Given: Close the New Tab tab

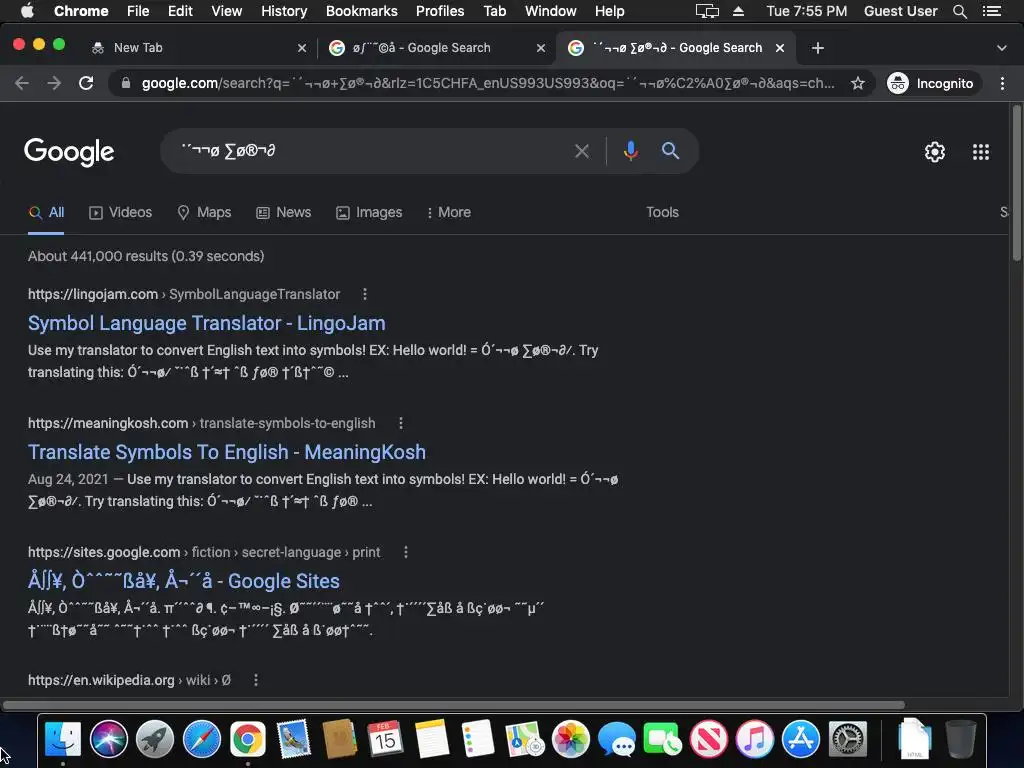Looking at the screenshot, I should tap(302, 48).
